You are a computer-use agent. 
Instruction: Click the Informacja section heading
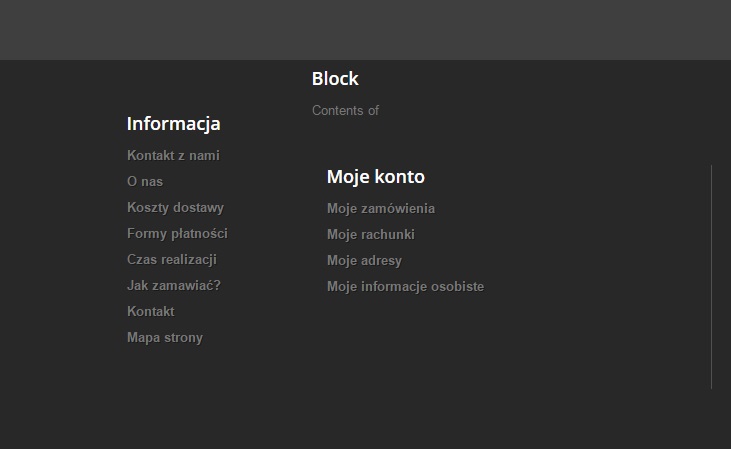173,124
